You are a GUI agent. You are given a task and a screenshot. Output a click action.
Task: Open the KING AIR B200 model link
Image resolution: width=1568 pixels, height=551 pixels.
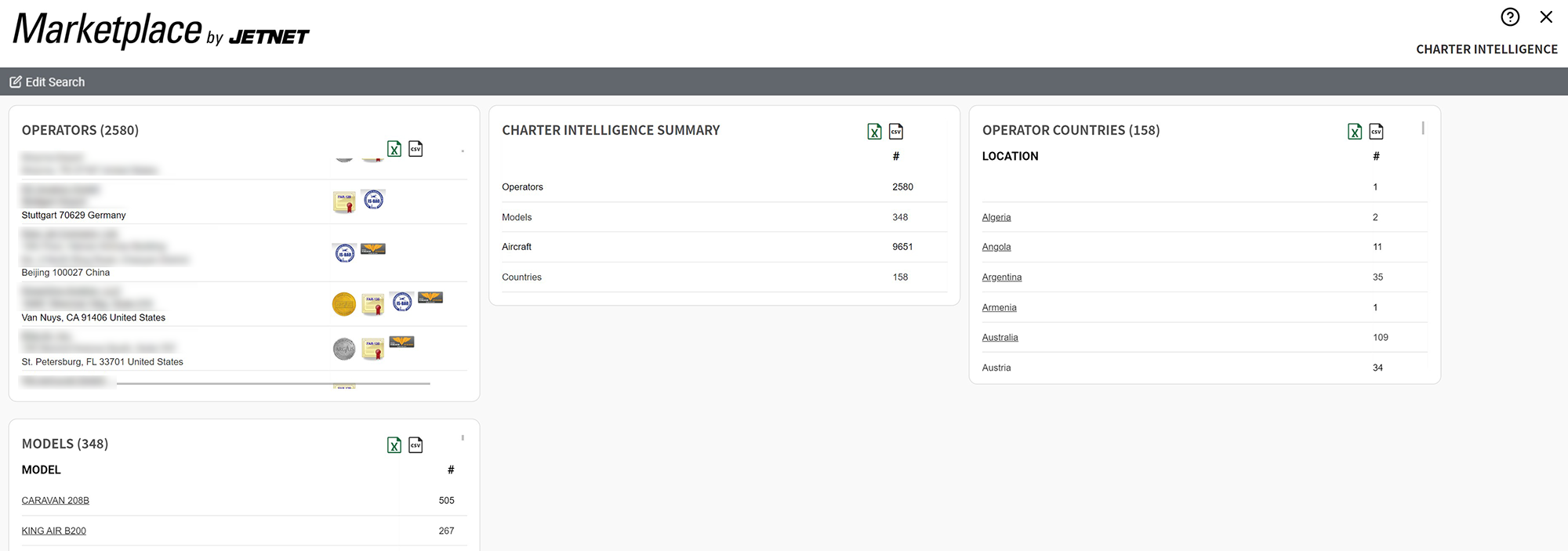(54, 531)
